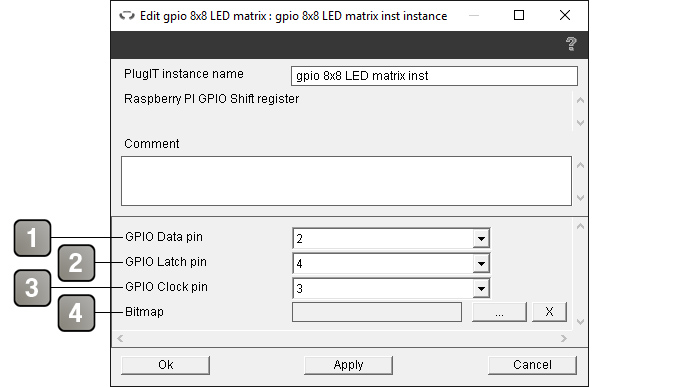The width and height of the screenshot is (700, 387).
Task: Click the question mark help icon
Action: coord(571,44)
